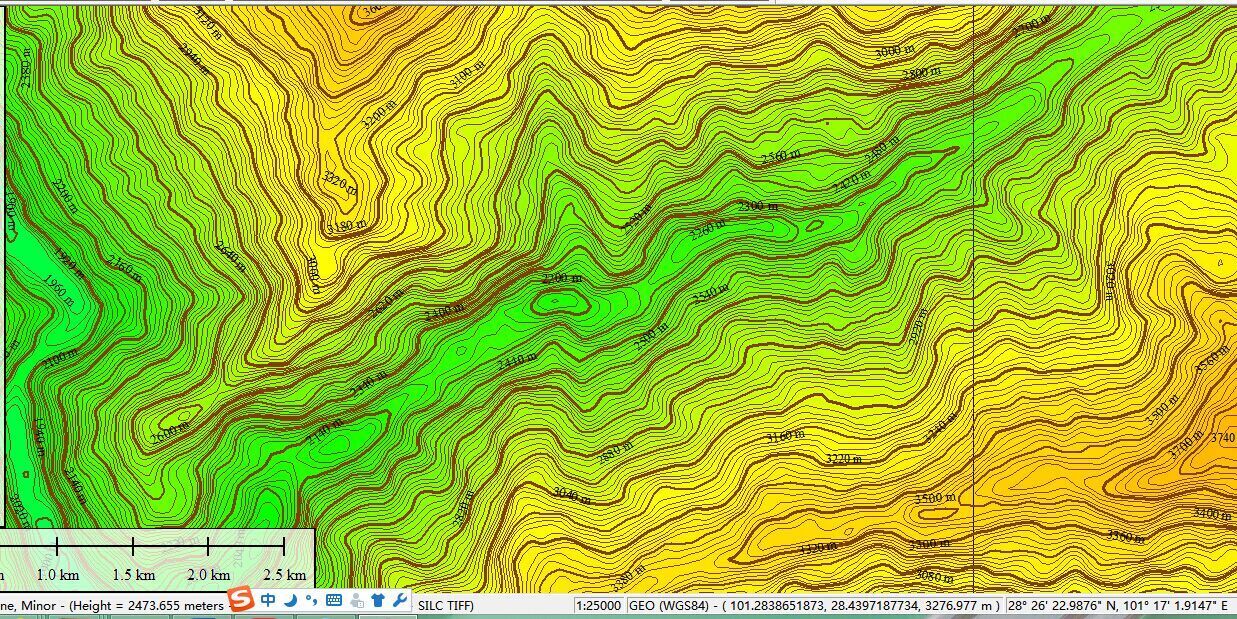Click the 2300 m contour label

tap(758, 206)
